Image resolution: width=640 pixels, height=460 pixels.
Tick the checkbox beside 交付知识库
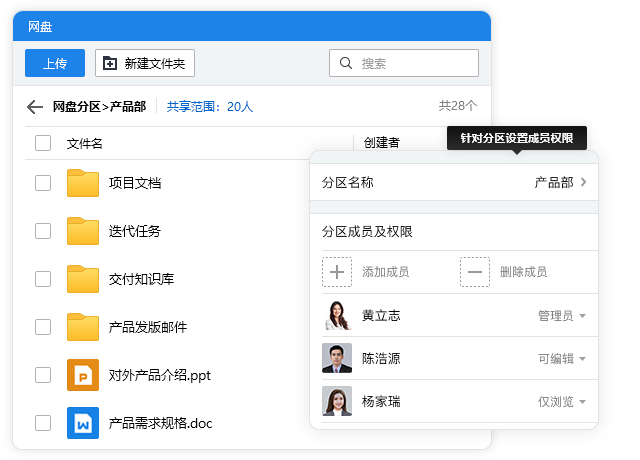pyautogui.click(x=43, y=279)
